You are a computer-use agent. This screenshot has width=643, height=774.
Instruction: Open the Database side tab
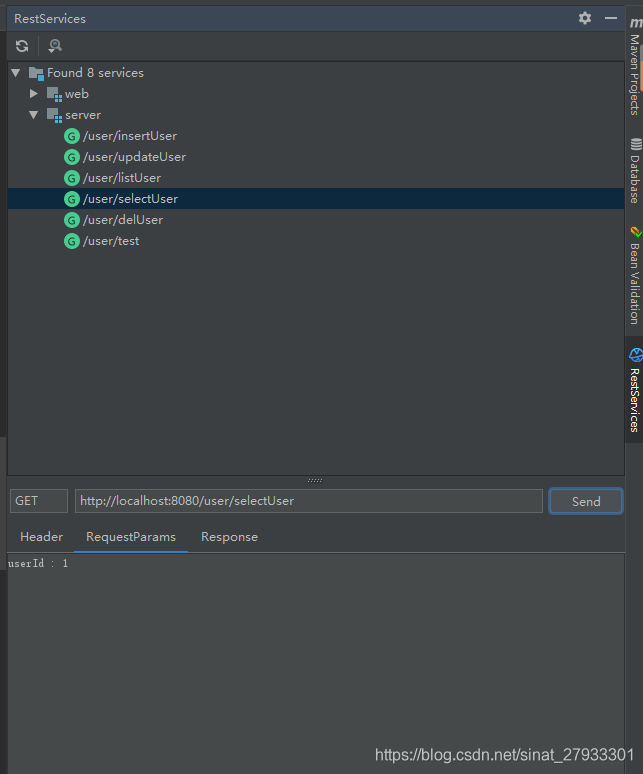pyautogui.click(x=635, y=179)
